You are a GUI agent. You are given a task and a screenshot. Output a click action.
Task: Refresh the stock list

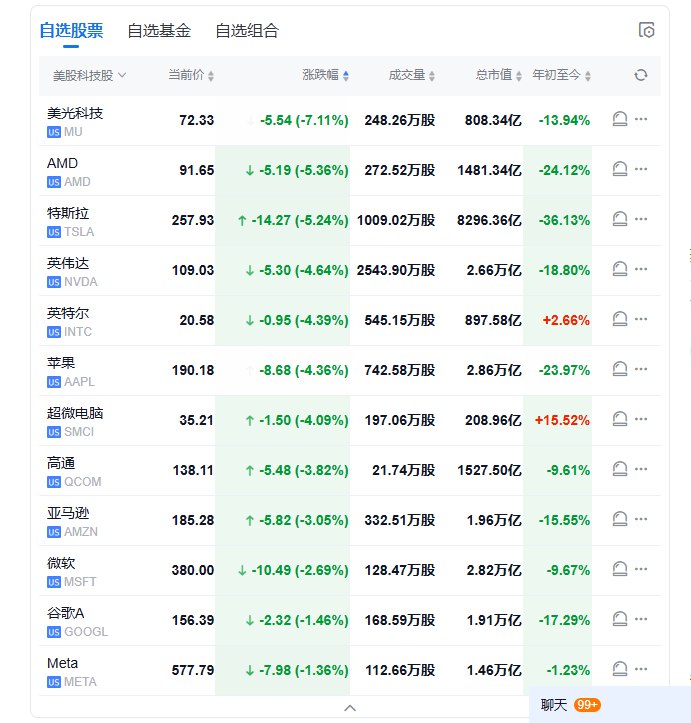pos(641,75)
